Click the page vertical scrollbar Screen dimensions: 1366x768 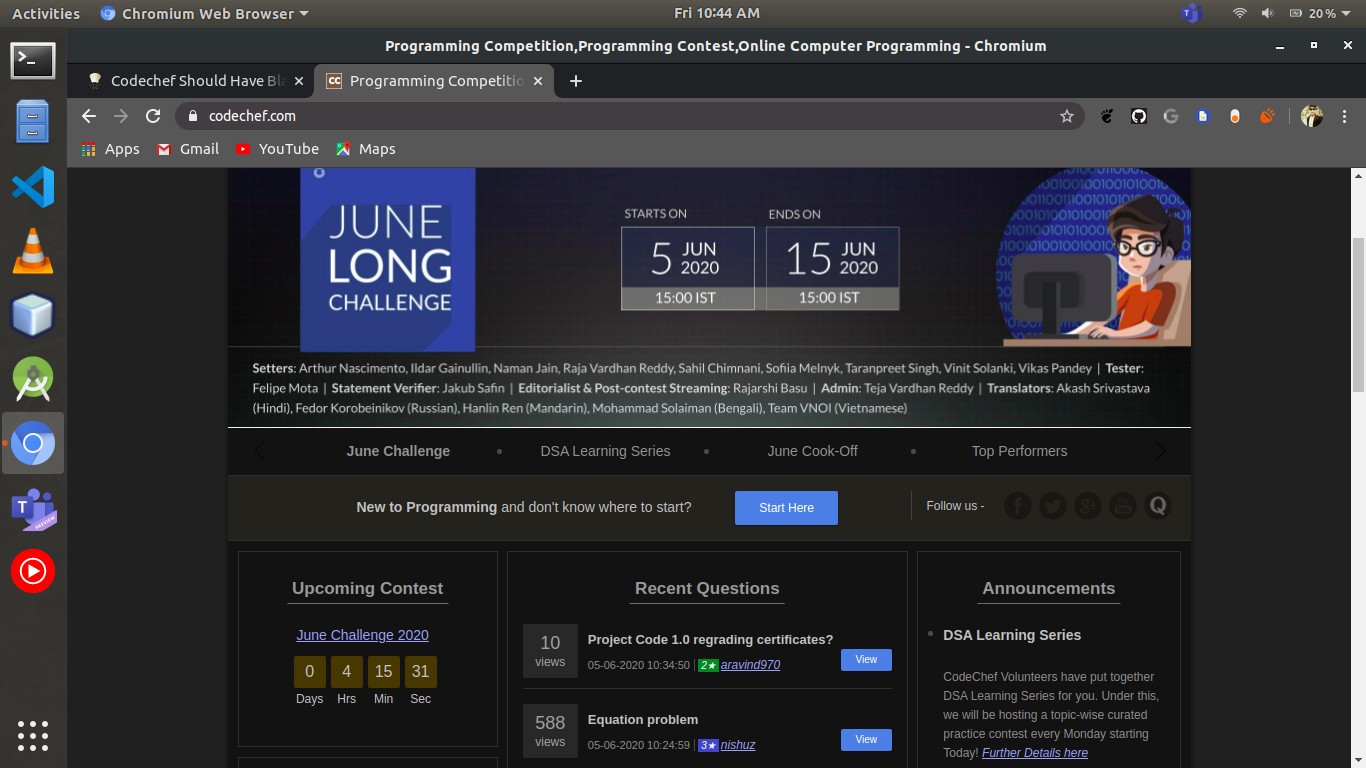[1357, 315]
